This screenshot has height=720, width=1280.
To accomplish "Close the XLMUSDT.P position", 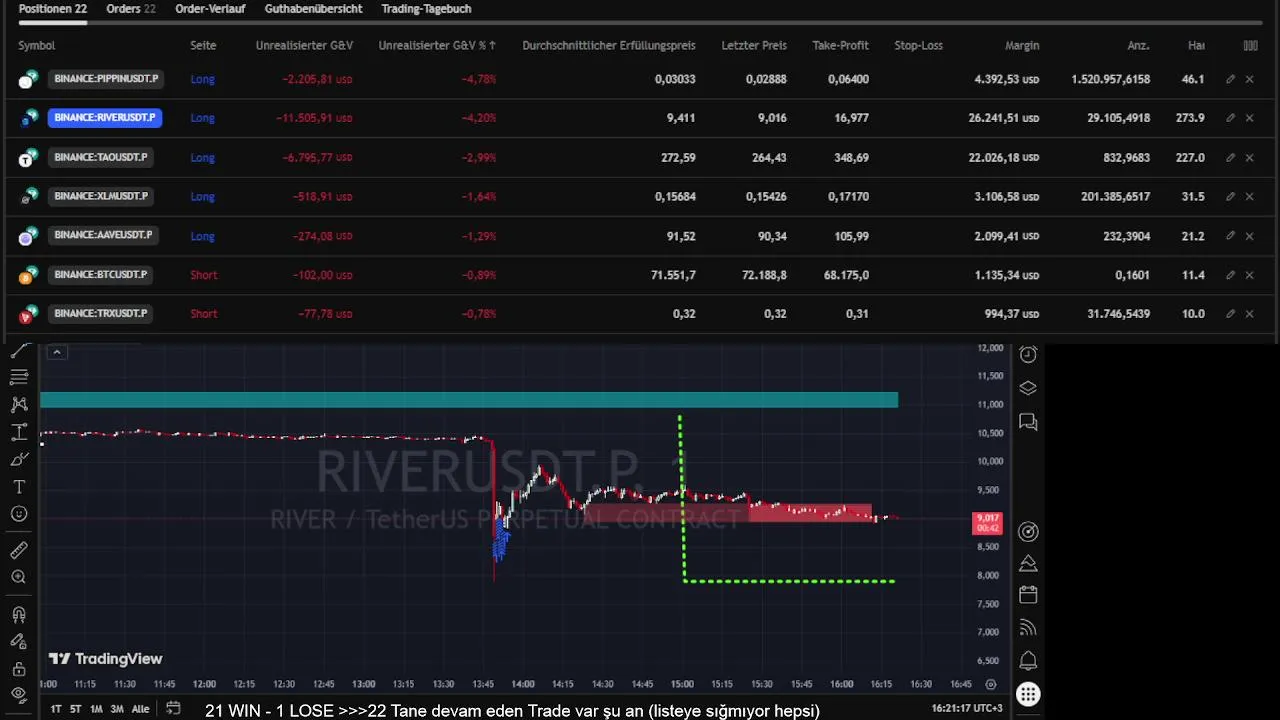I will click(x=1249, y=197).
